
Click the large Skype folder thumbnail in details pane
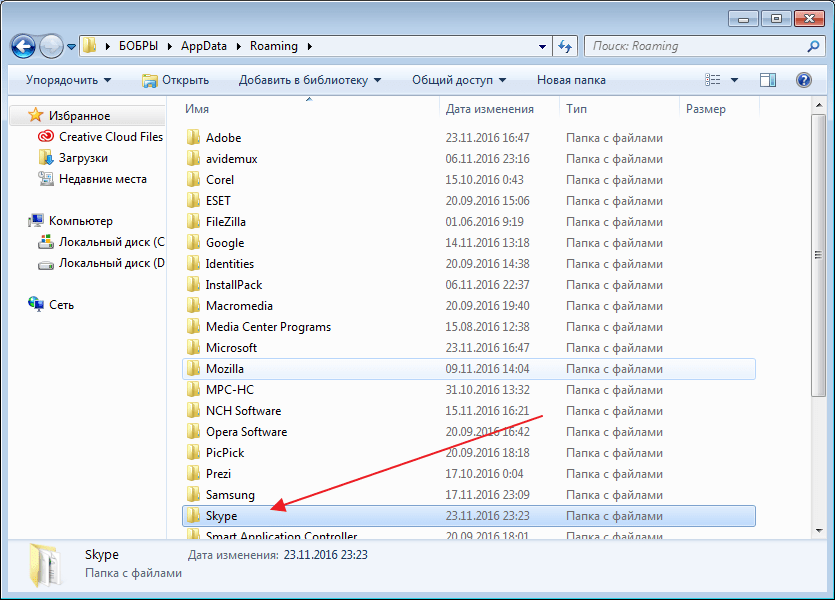coord(44,565)
